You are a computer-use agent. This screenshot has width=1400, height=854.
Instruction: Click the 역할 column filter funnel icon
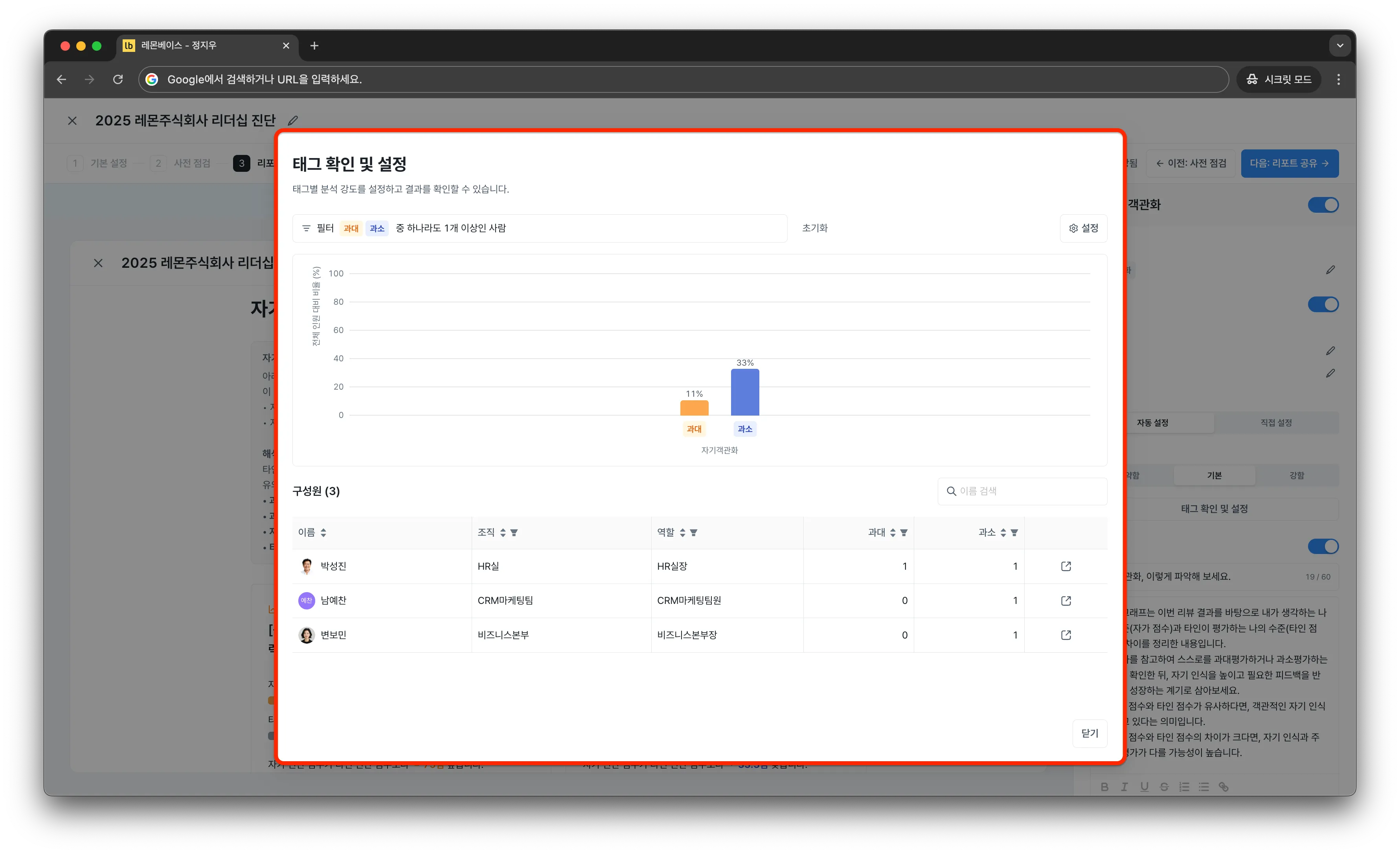(694, 532)
